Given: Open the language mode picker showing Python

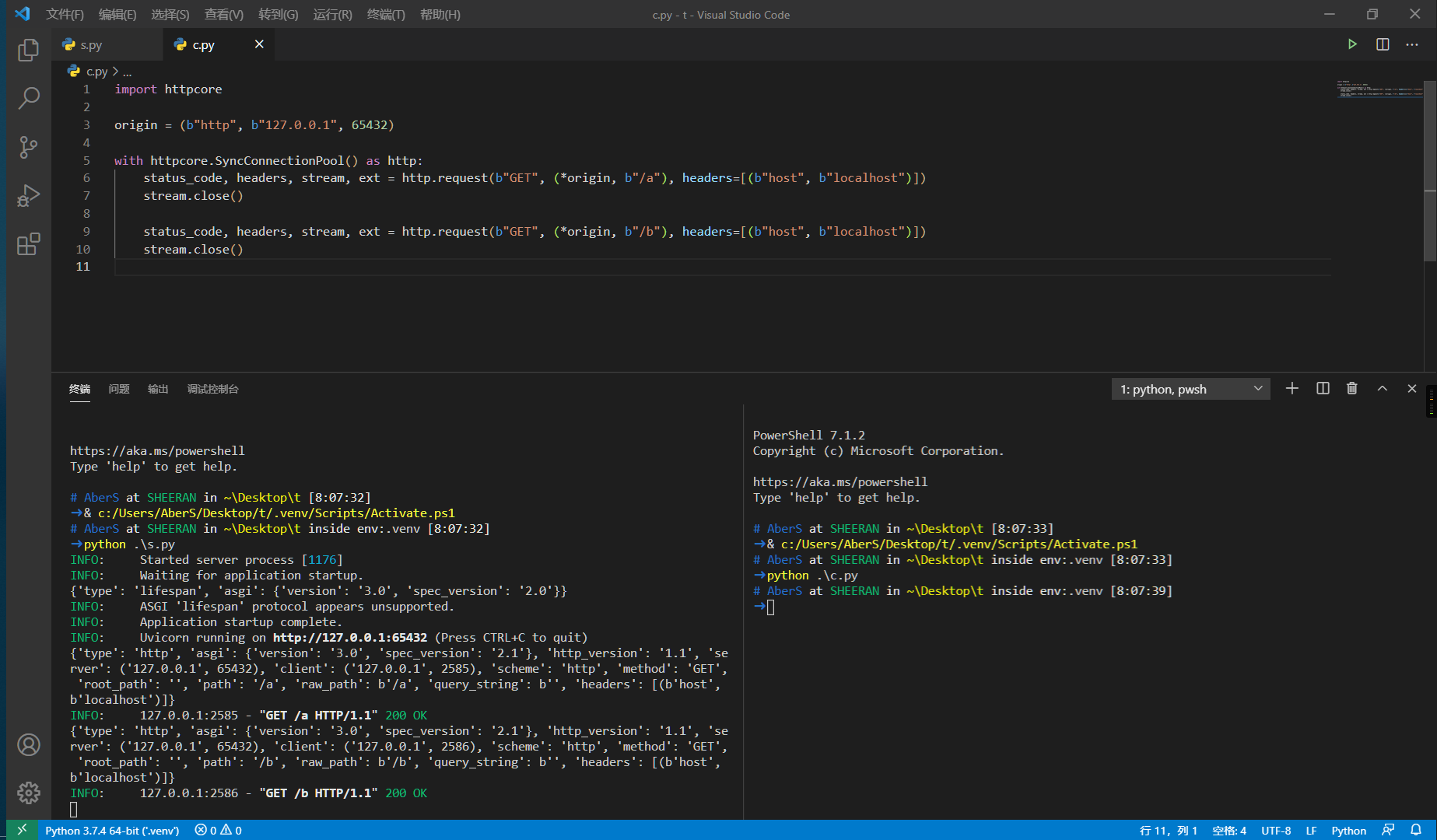Looking at the screenshot, I should [x=1348, y=830].
